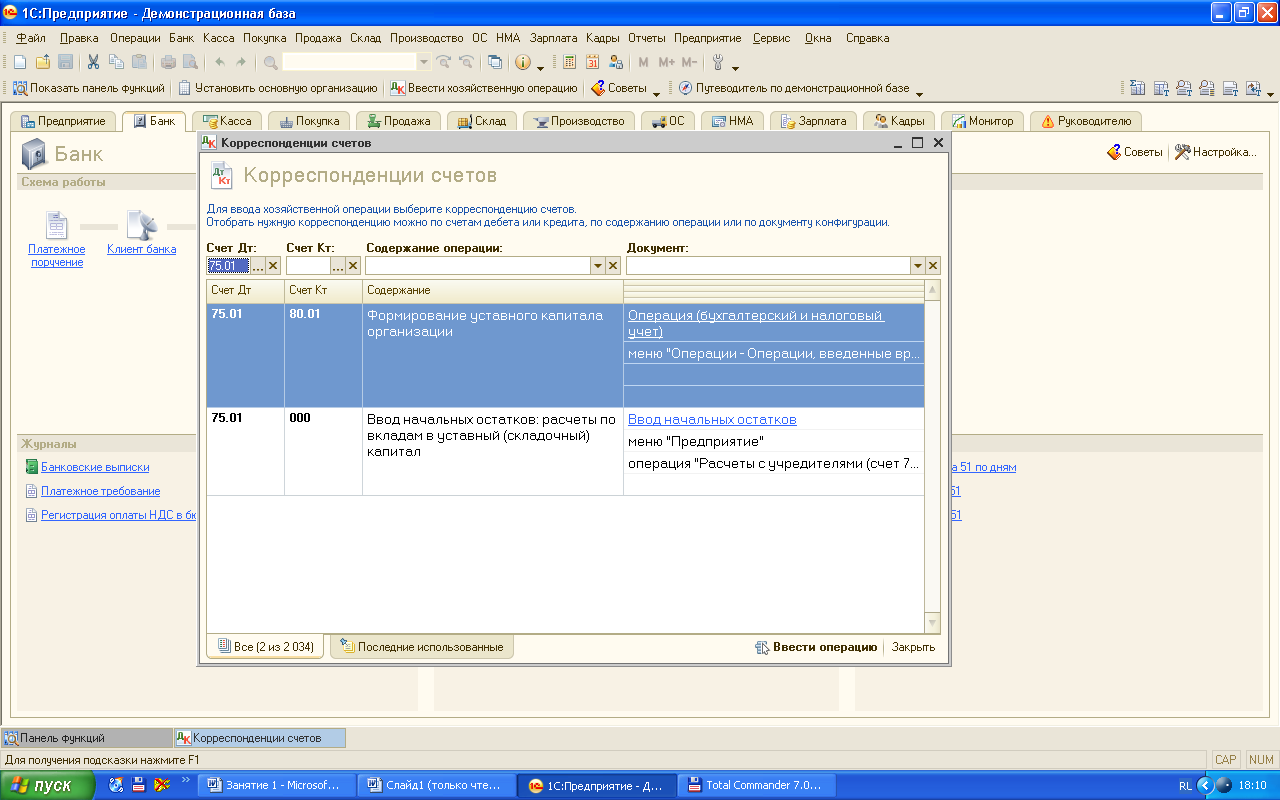The width and height of the screenshot is (1280, 800).
Task: Switch to the Руководителю tab
Action: click(x=1085, y=121)
